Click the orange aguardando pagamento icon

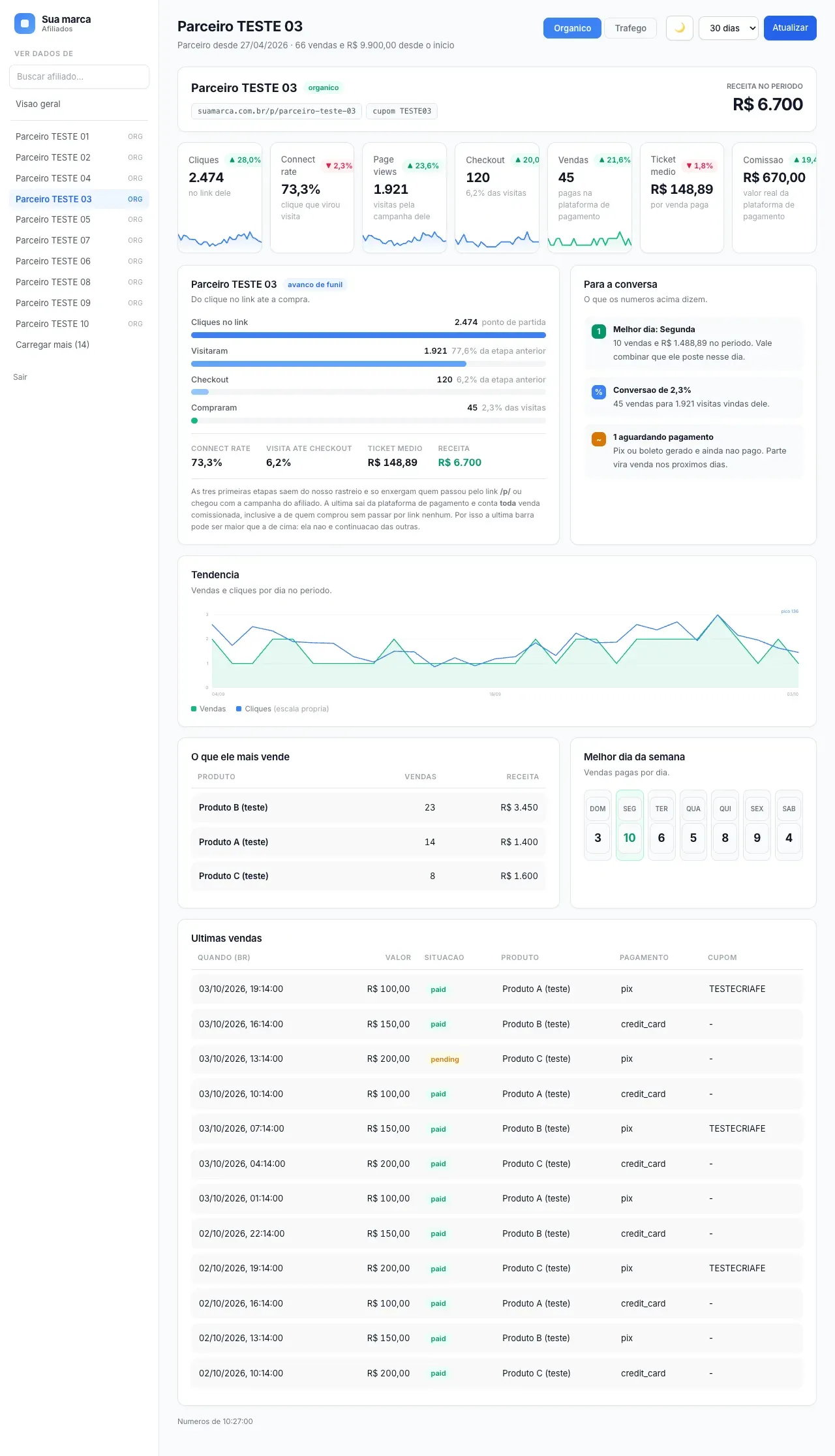pyautogui.click(x=598, y=439)
